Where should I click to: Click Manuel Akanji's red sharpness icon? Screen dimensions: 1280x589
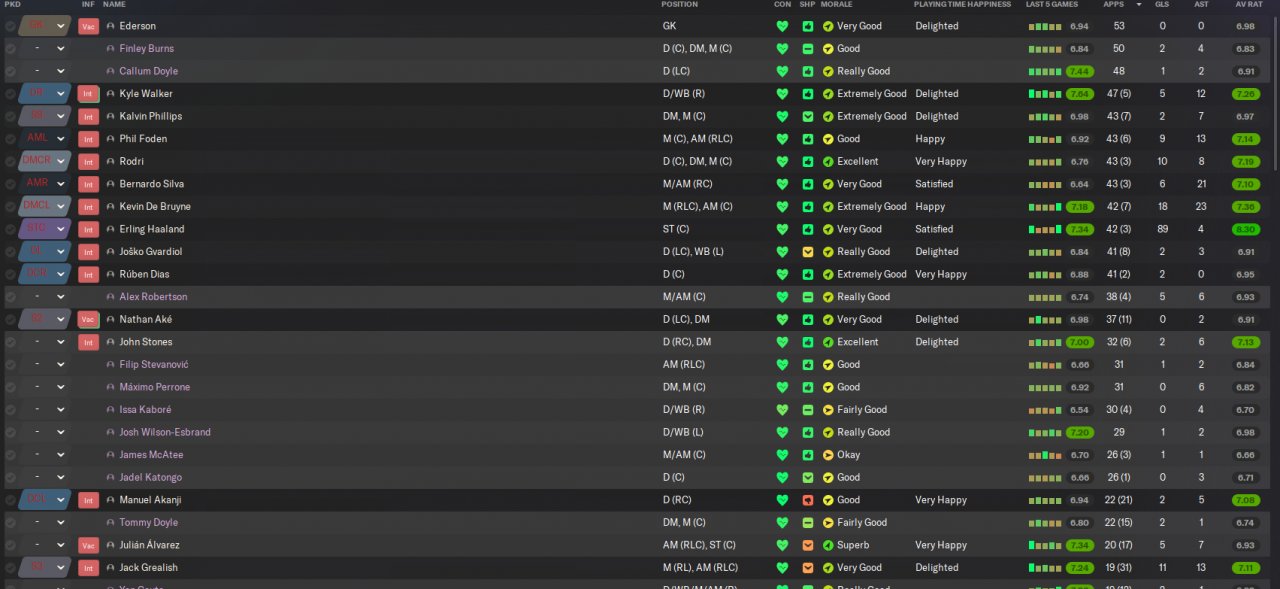click(808, 500)
